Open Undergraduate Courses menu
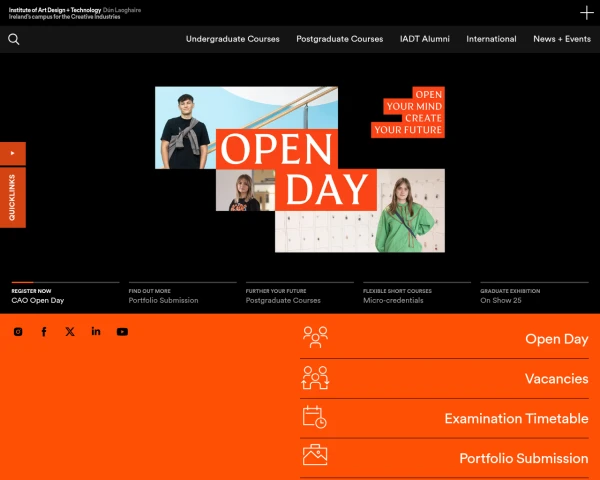The image size is (600, 480). click(x=231, y=39)
